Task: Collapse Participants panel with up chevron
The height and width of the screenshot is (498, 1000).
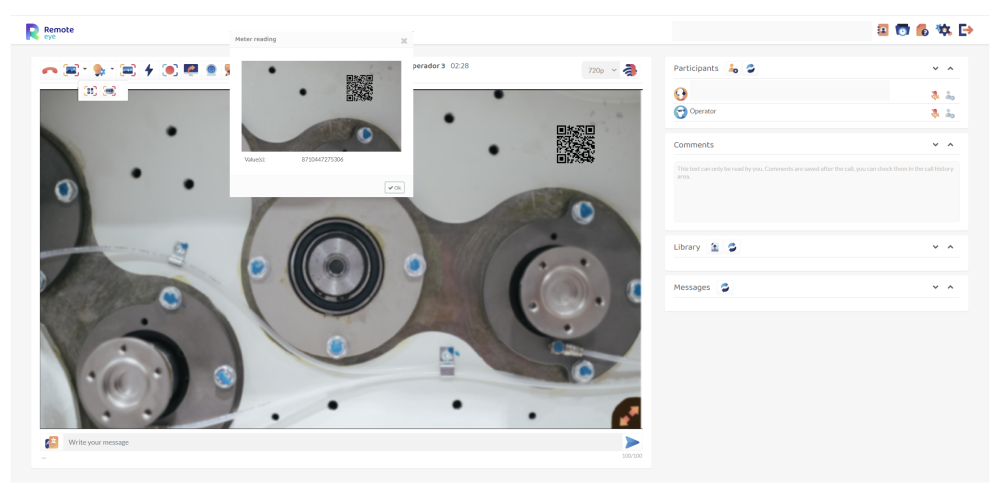Action: 950,68
